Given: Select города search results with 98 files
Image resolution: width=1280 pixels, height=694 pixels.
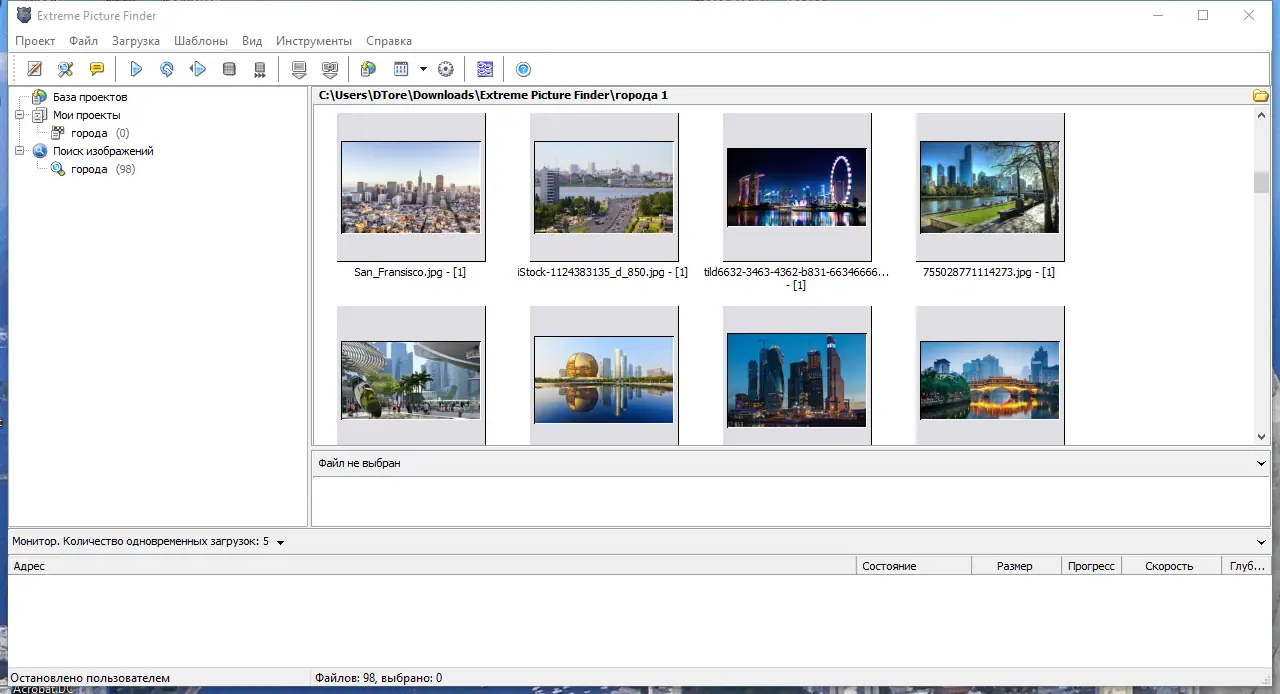Looking at the screenshot, I should [89, 169].
